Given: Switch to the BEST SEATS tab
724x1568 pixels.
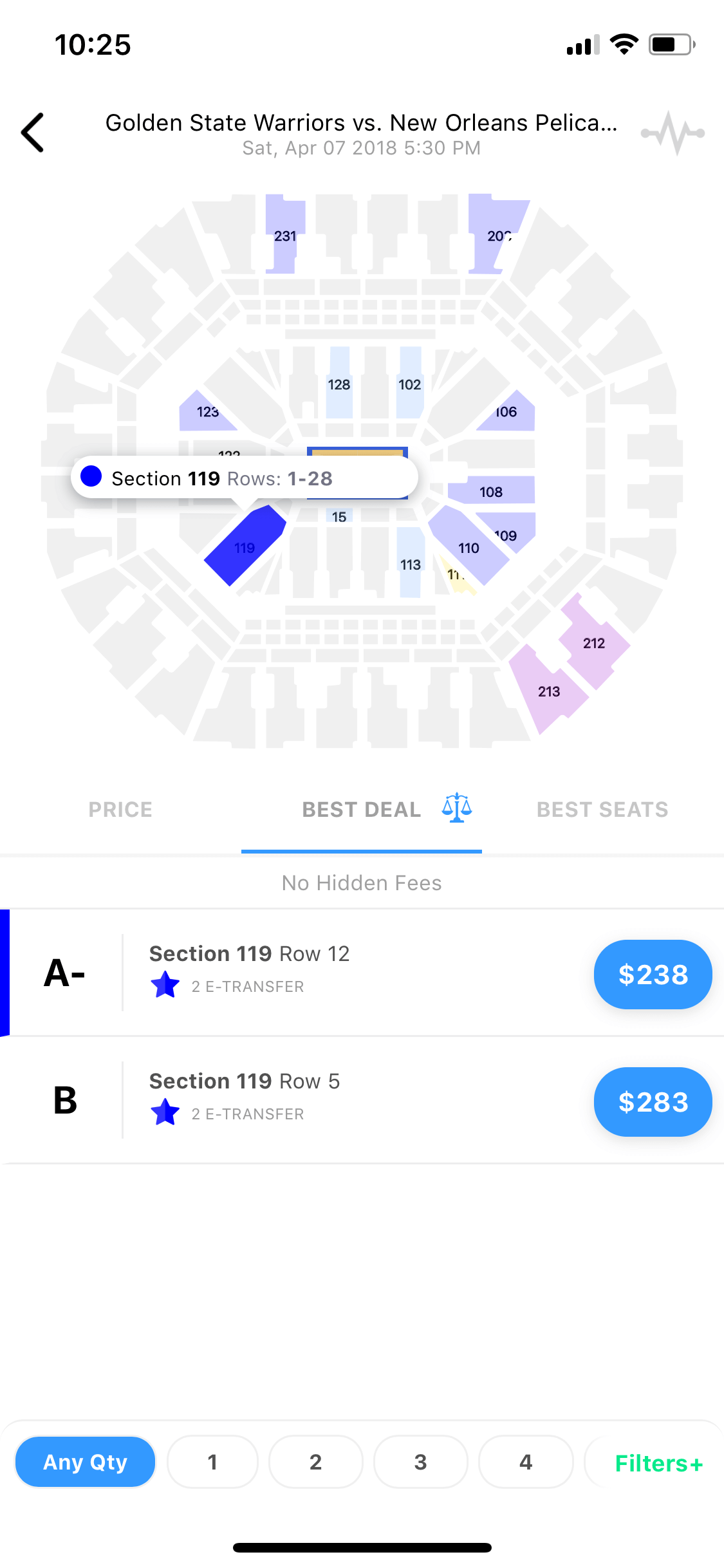Looking at the screenshot, I should tap(602, 809).
